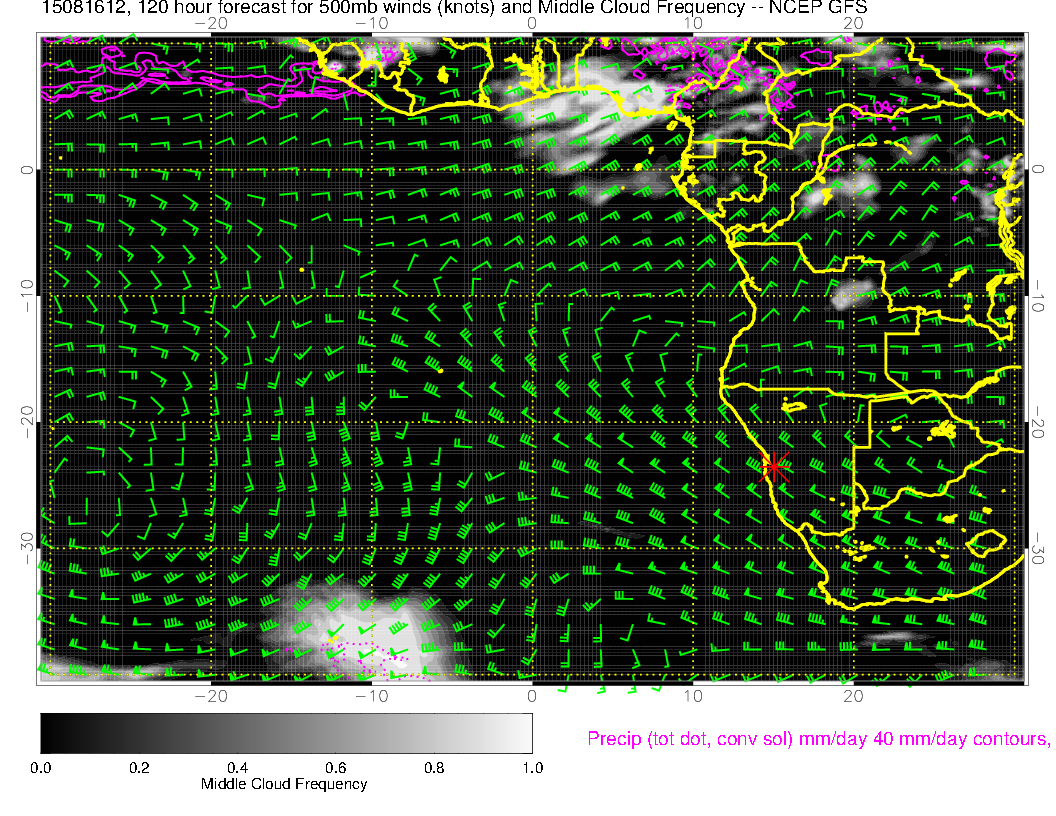Click the -30 latitude label on right axis

[1038, 548]
